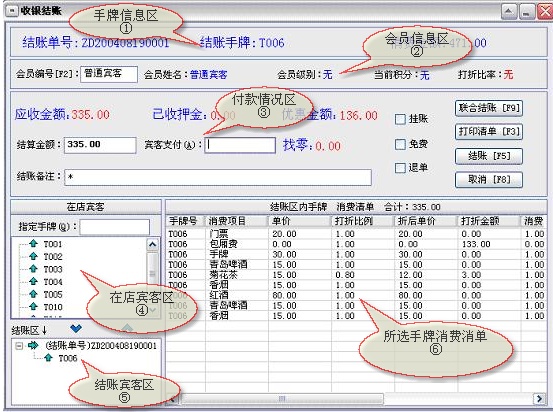The width and height of the screenshot is (553, 412).
Task: Click the T001 hand-tag arrow icon
Action: [34, 243]
